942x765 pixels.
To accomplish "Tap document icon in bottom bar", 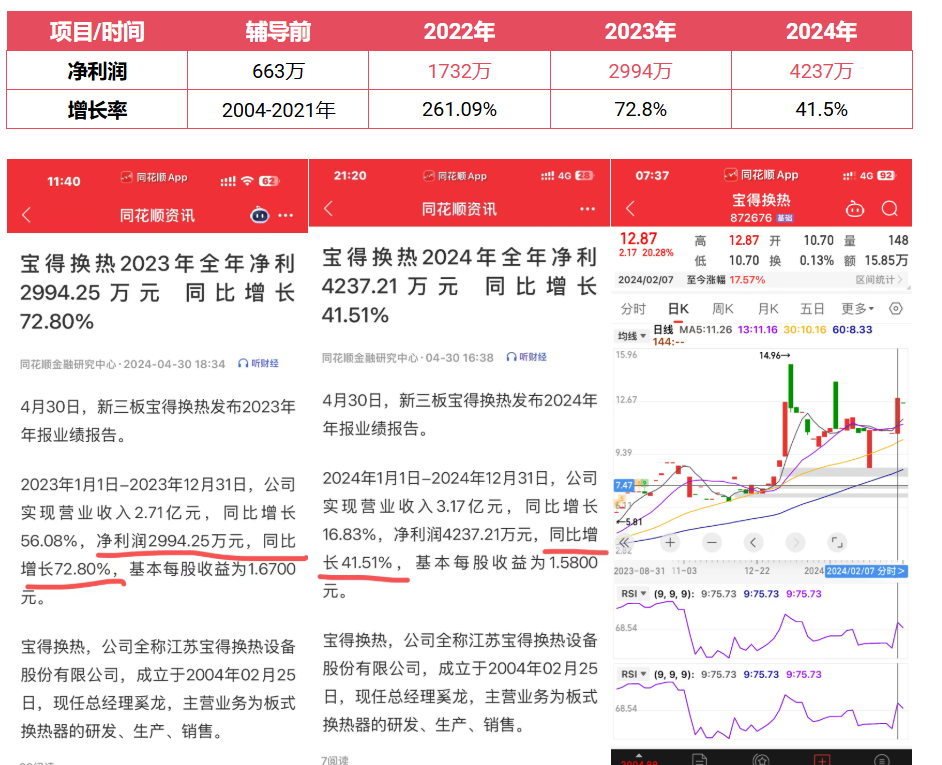I will click(699, 760).
